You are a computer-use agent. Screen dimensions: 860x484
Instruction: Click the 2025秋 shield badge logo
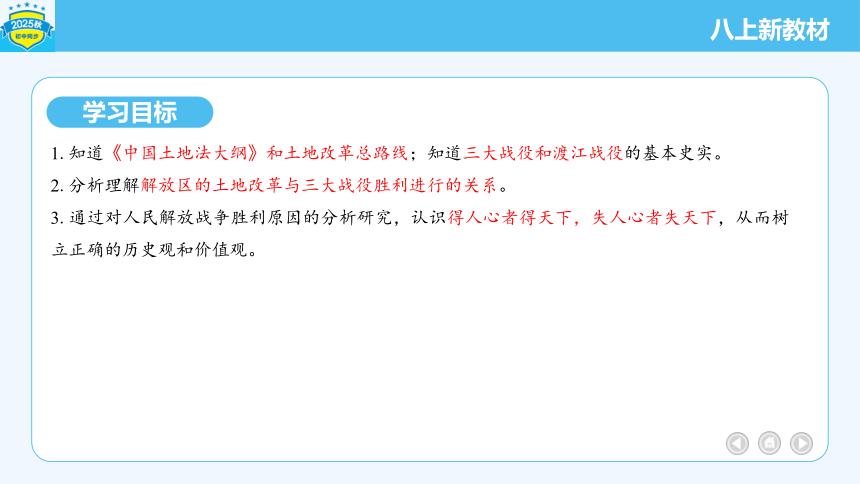coord(27,26)
